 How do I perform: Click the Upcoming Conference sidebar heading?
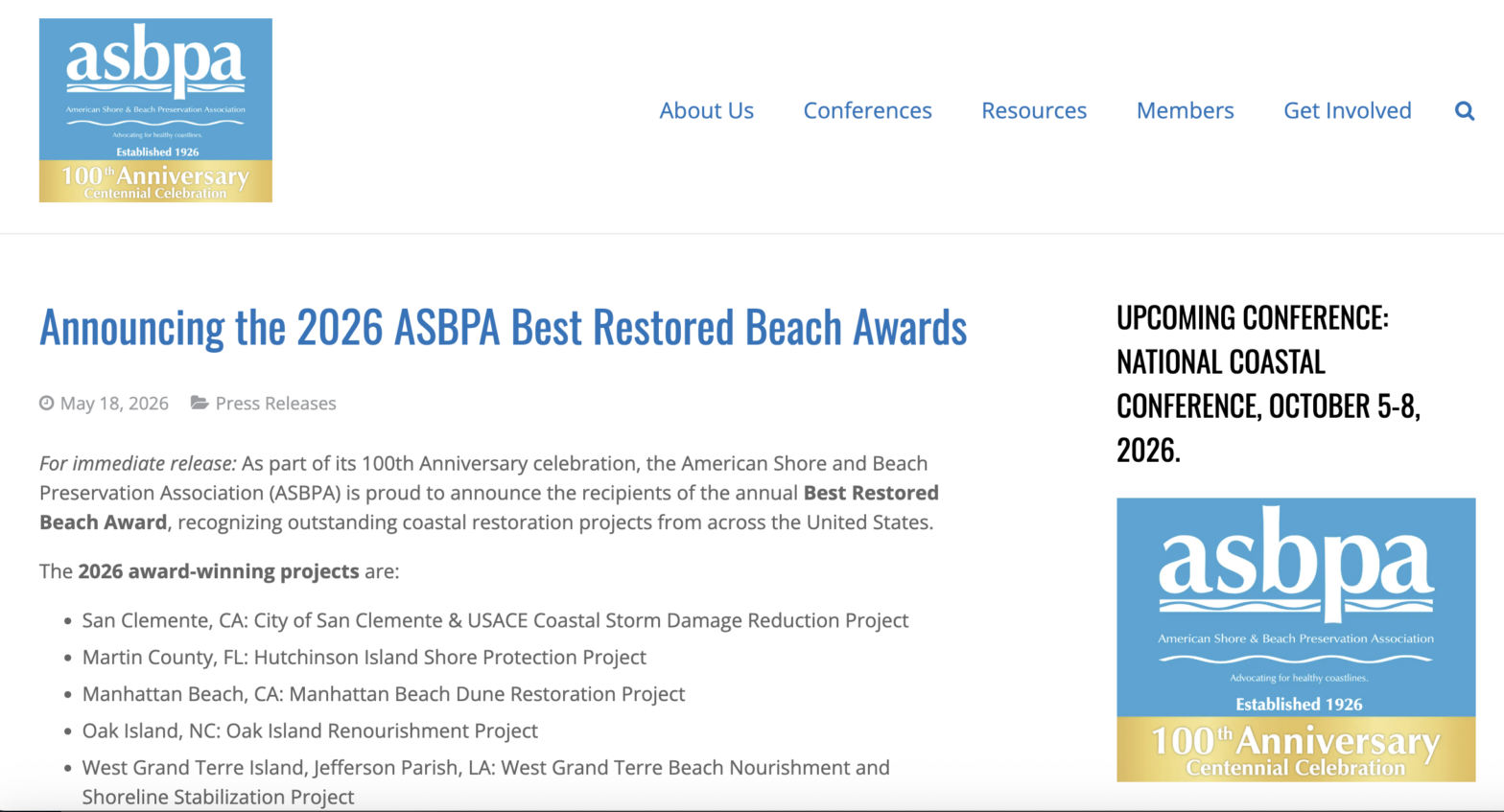click(1268, 383)
